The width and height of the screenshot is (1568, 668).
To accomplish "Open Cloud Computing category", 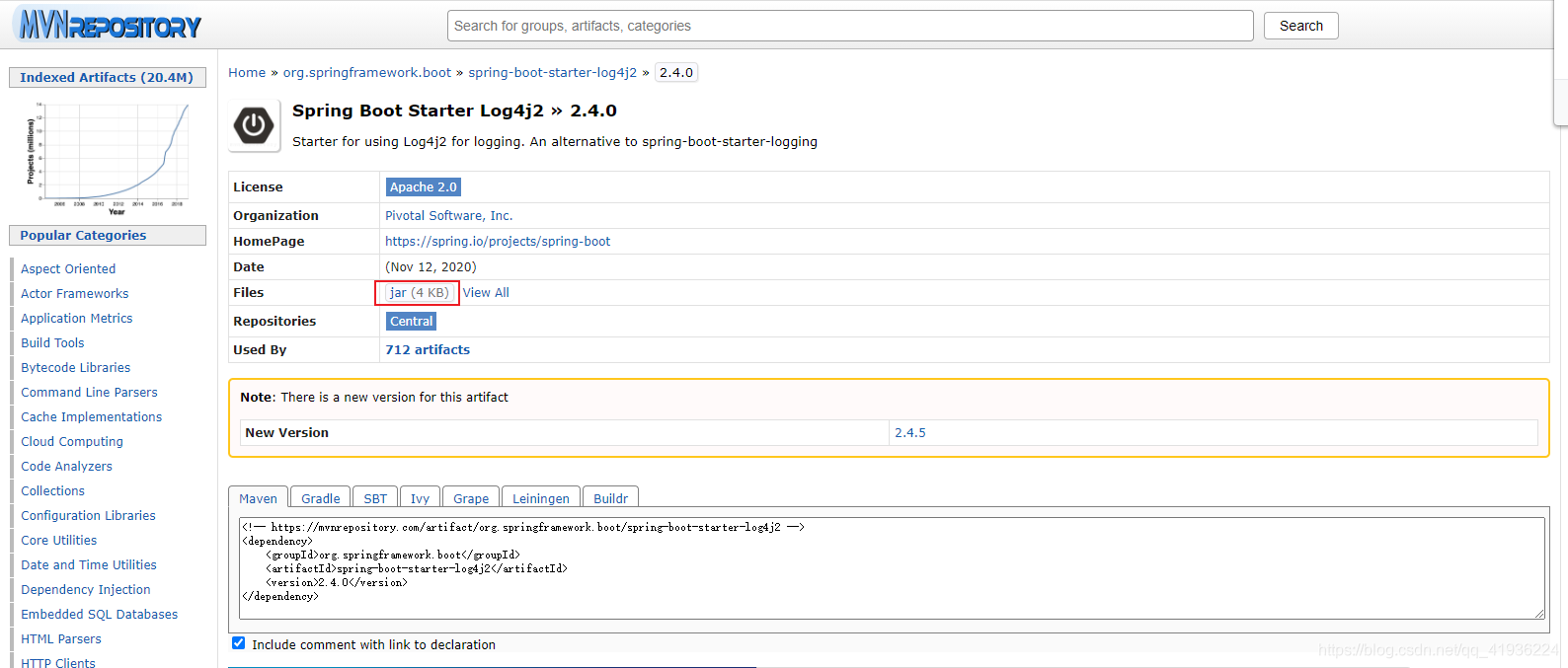I will point(72,441).
